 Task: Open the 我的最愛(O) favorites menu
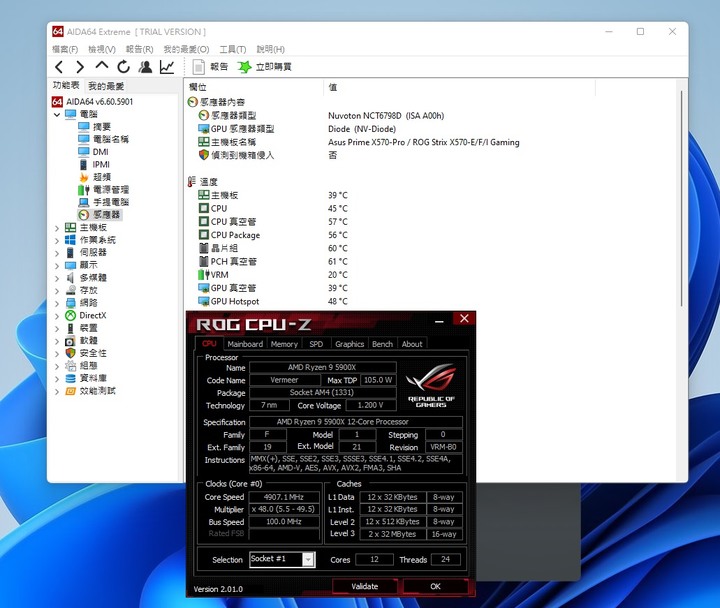(x=186, y=49)
